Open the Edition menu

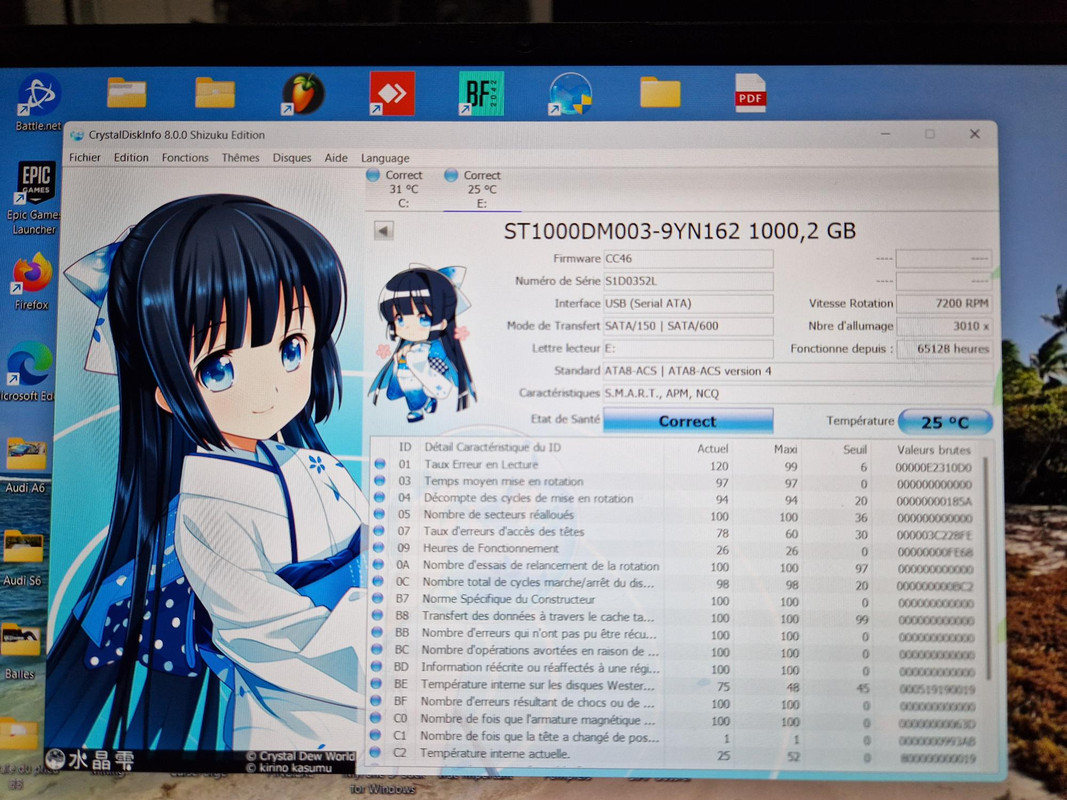pos(131,157)
